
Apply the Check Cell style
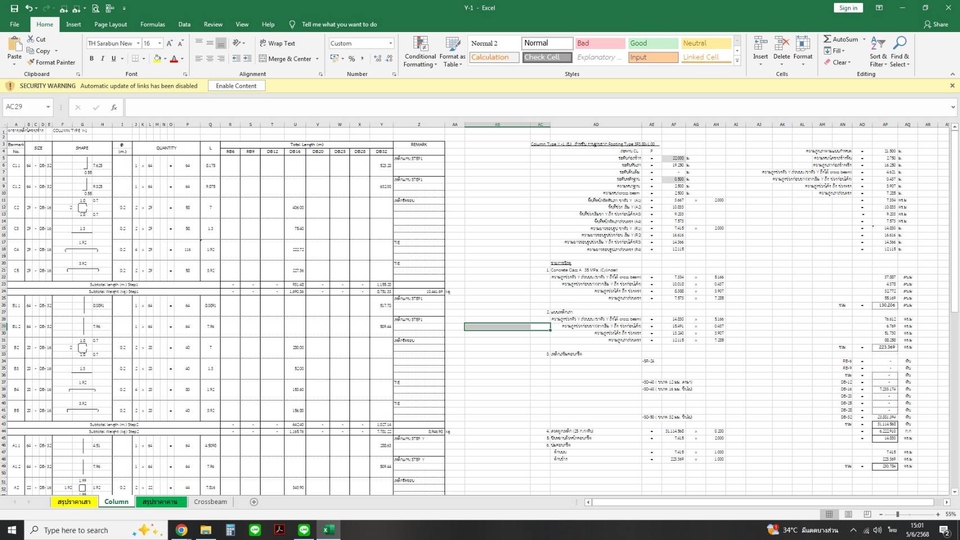click(x=547, y=58)
